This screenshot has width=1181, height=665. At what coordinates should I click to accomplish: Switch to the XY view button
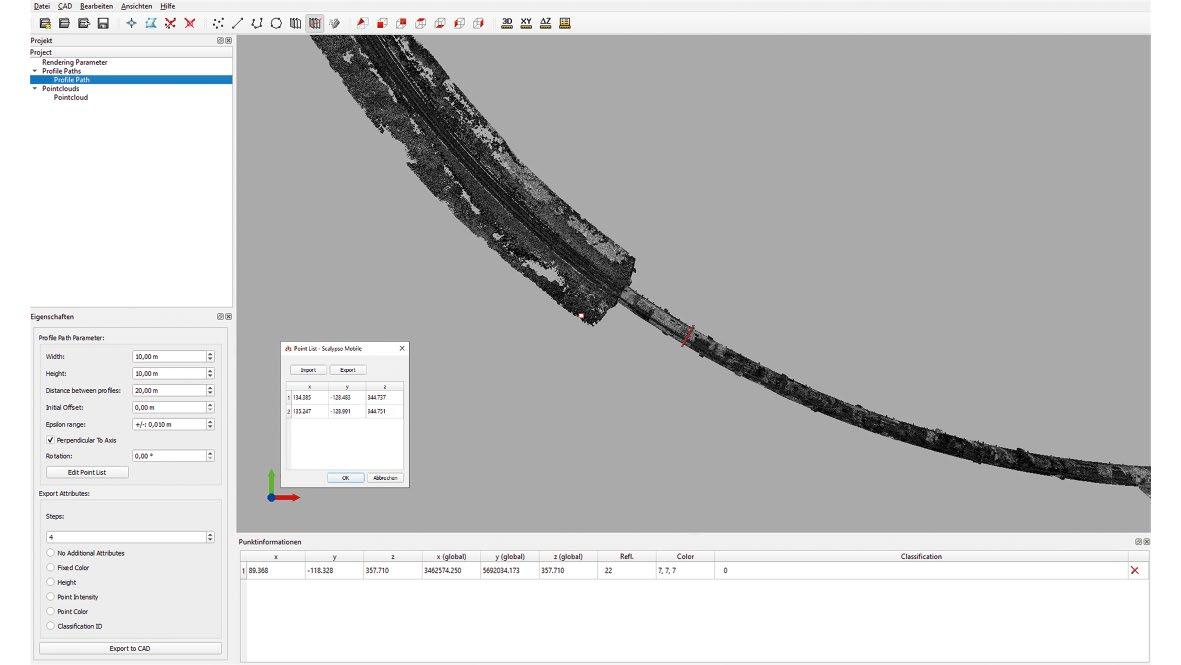(526, 23)
